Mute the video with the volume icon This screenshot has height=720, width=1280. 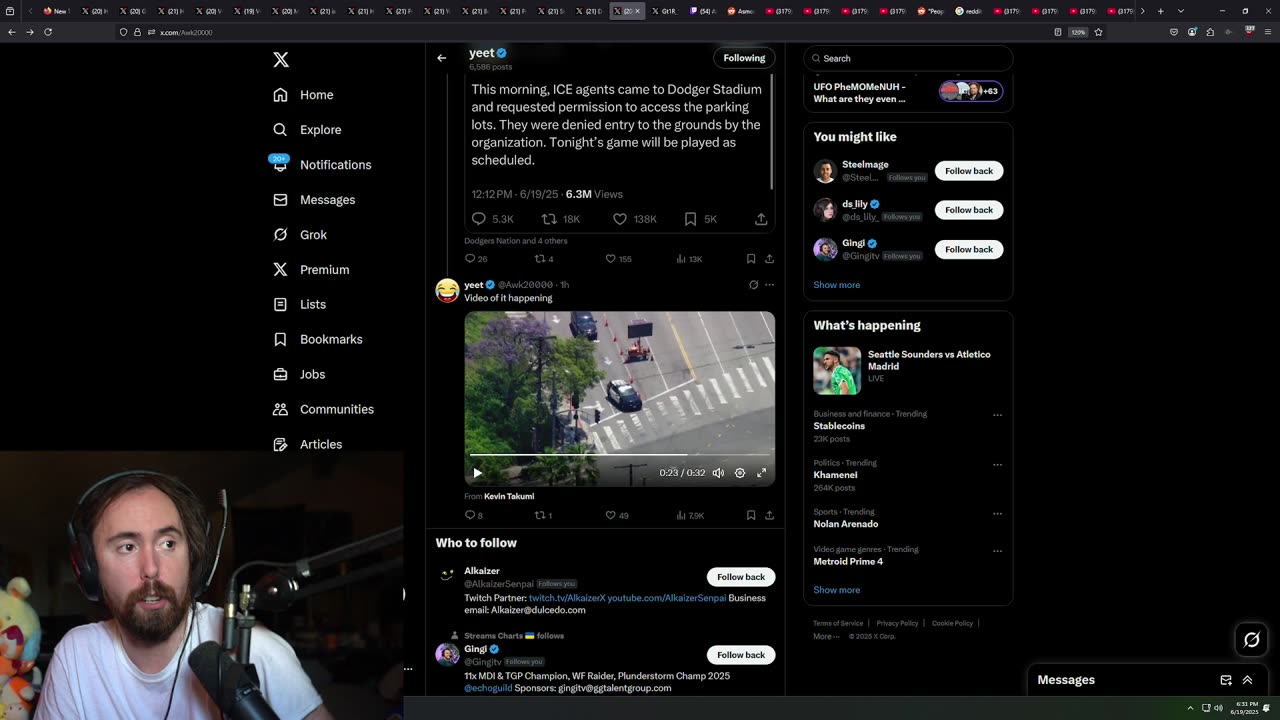coord(718,473)
